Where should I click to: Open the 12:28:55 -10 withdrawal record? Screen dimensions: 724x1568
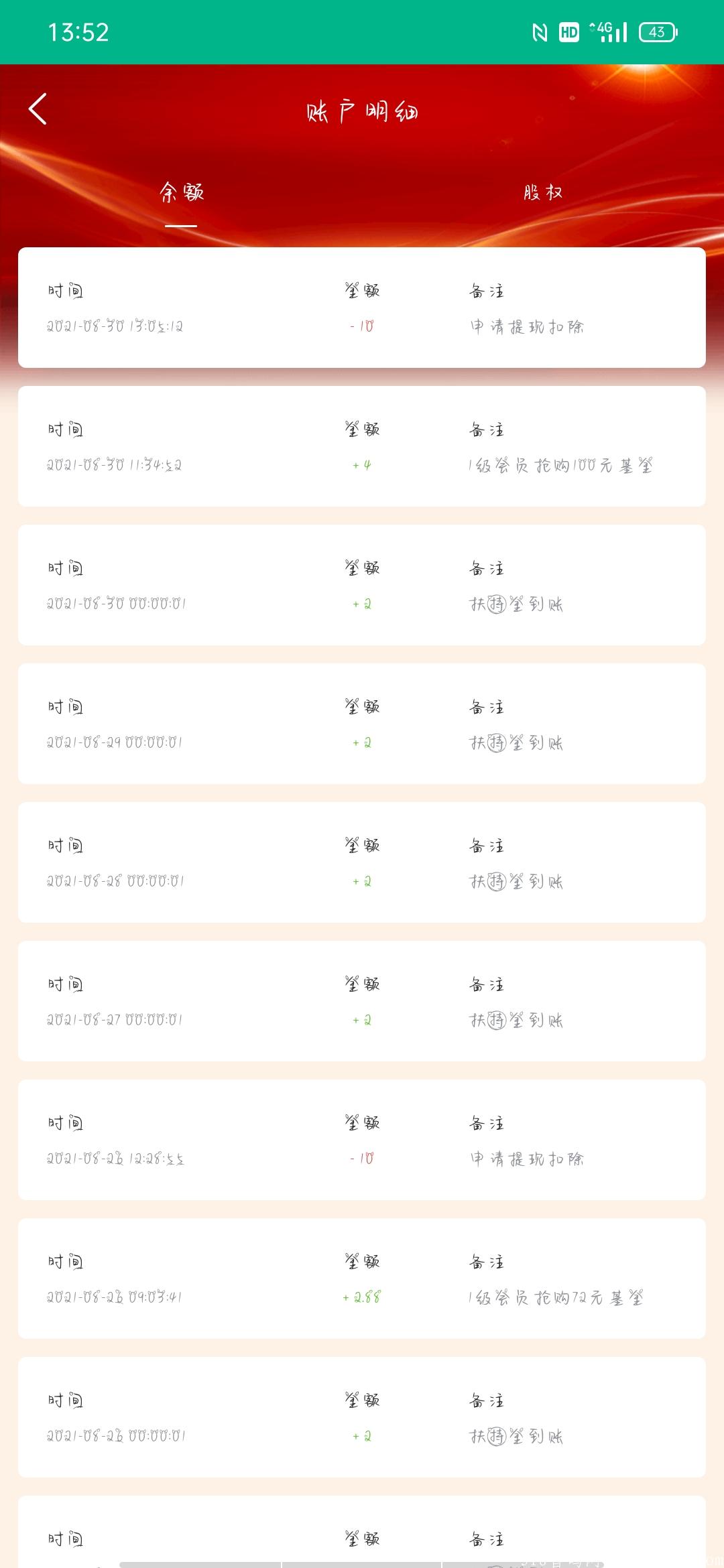click(x=362, y=1140)
